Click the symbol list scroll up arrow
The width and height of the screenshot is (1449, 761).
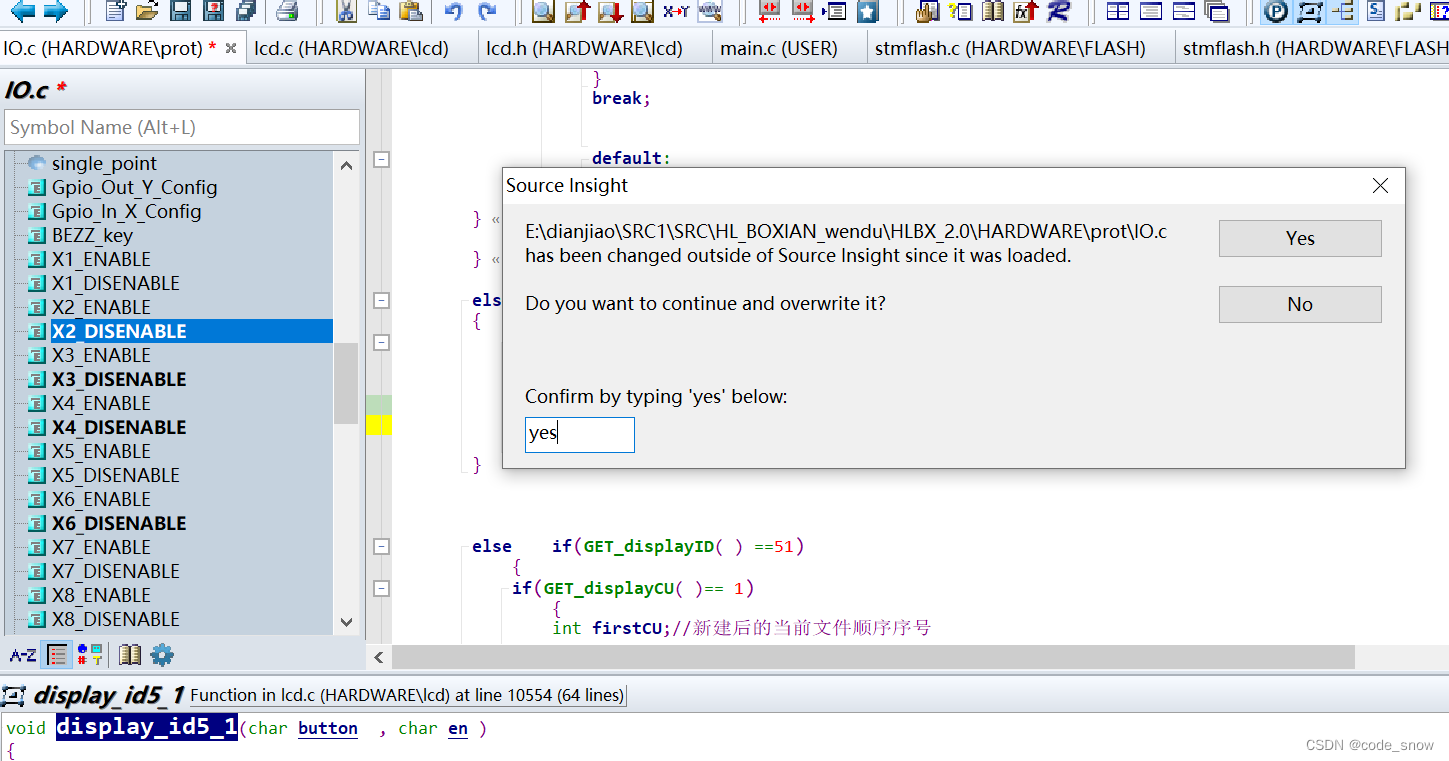[346, 165]
